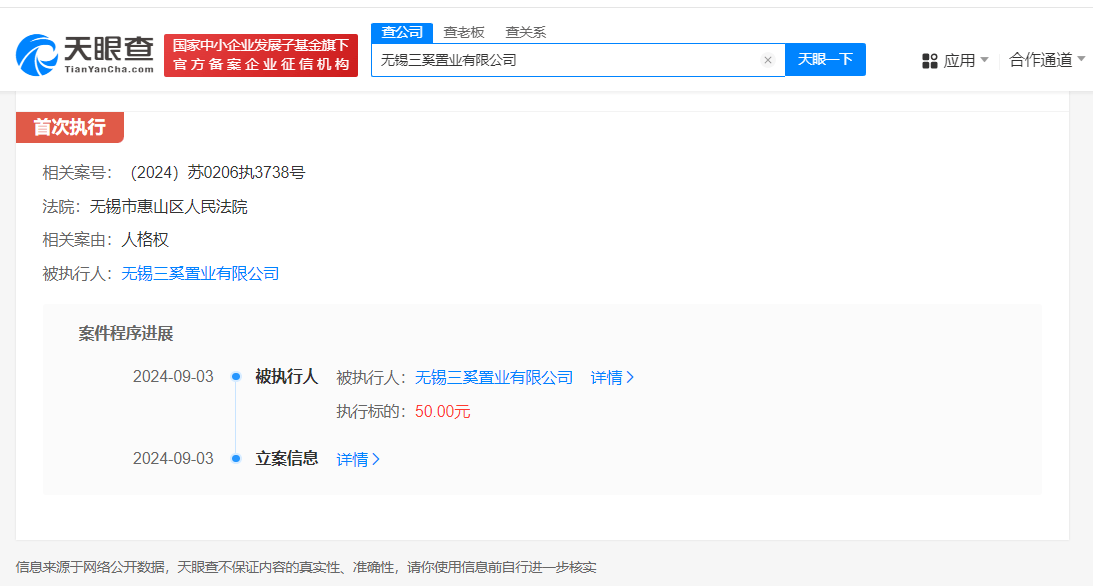Viewport: 1093px width, 586px height.
Task: Clear the search box with the X icon
Action: tap(767, 60)
